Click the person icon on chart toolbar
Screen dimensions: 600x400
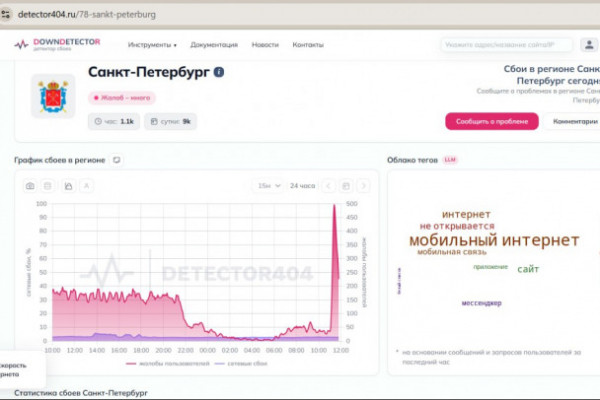point(86,186)
